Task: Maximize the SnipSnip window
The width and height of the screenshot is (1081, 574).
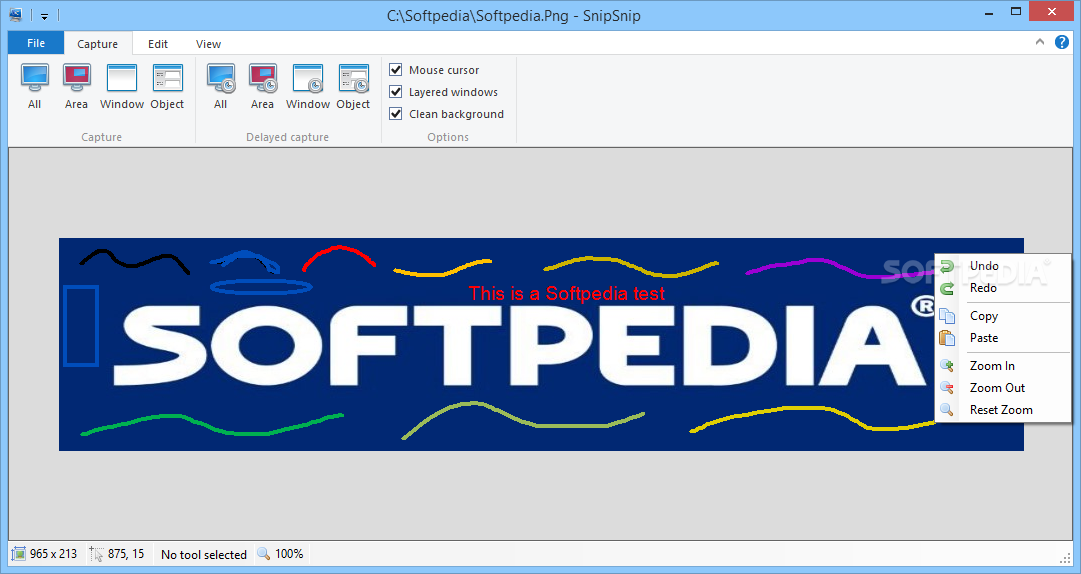Action: (1016, 12)
